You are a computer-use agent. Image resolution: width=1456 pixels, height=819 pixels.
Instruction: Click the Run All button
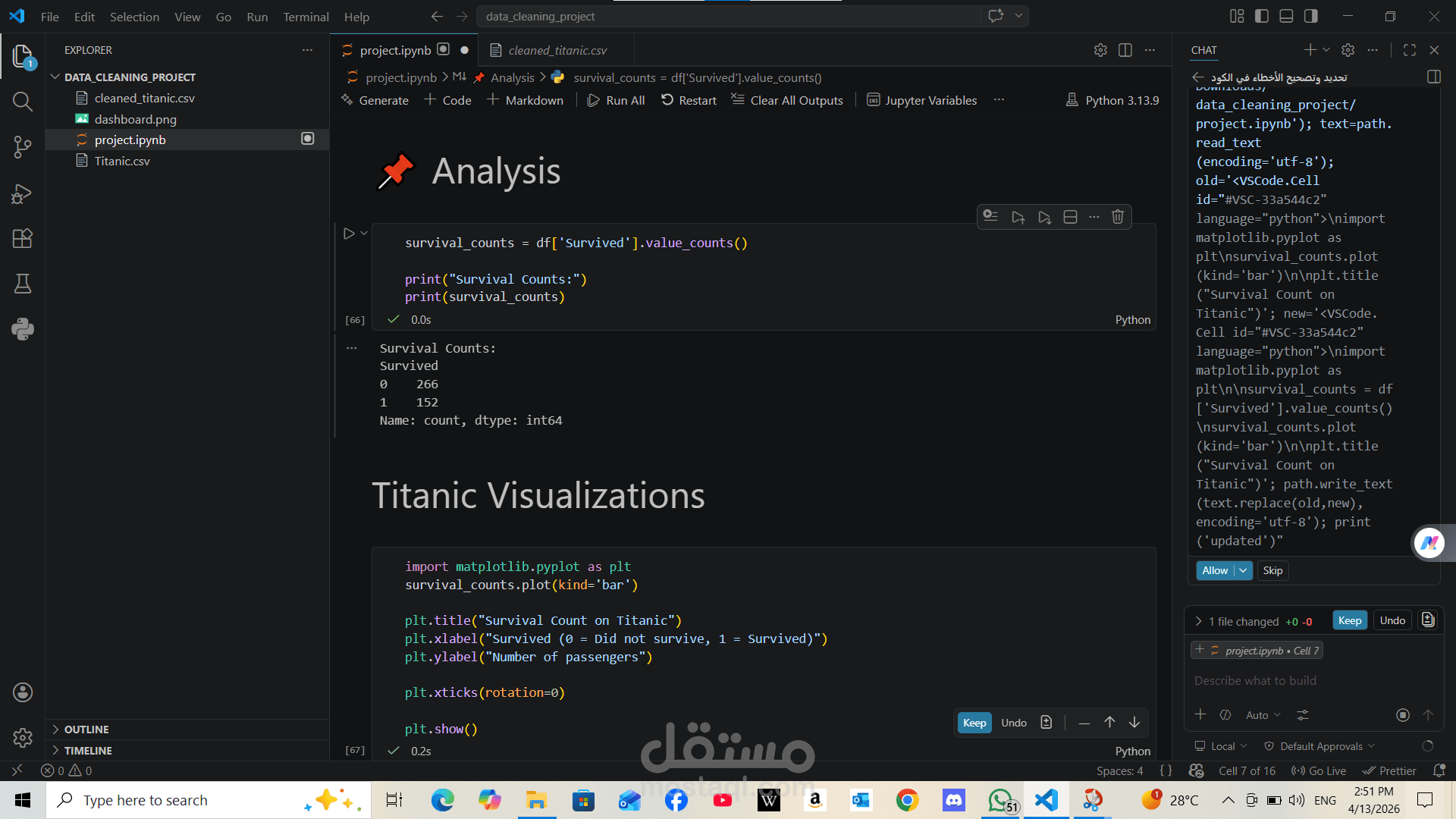pyautogui.click(x=616, y=100)
